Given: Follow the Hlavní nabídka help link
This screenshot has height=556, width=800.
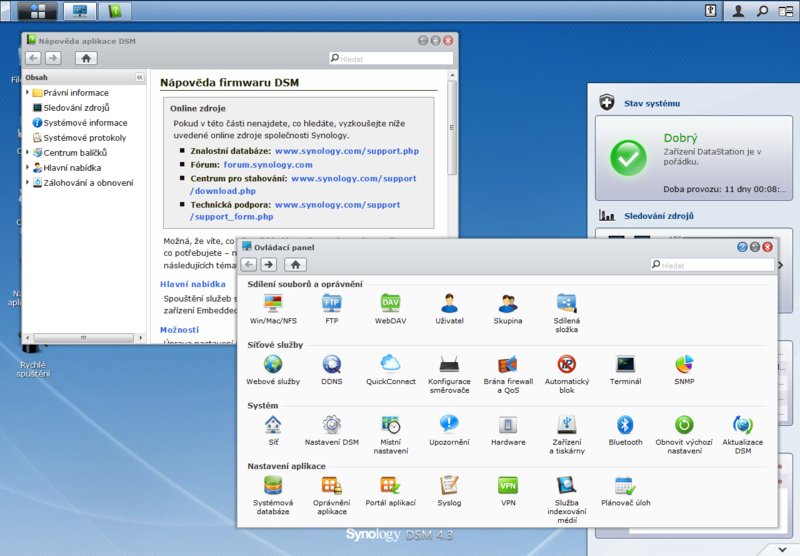Looking at the screenshot, I should pyautogui.click(x=193, y=284).
